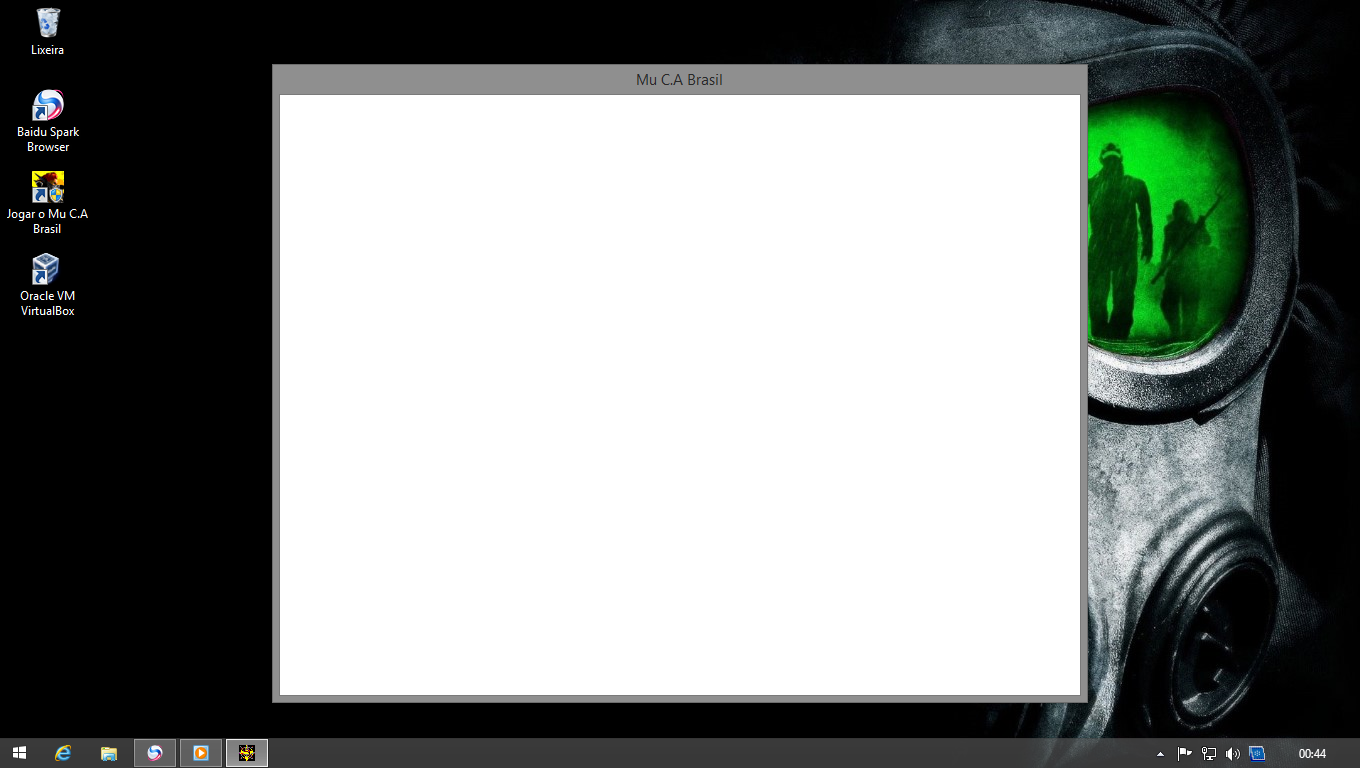Expand the hidden tray icons arrow

point(1160,754)
